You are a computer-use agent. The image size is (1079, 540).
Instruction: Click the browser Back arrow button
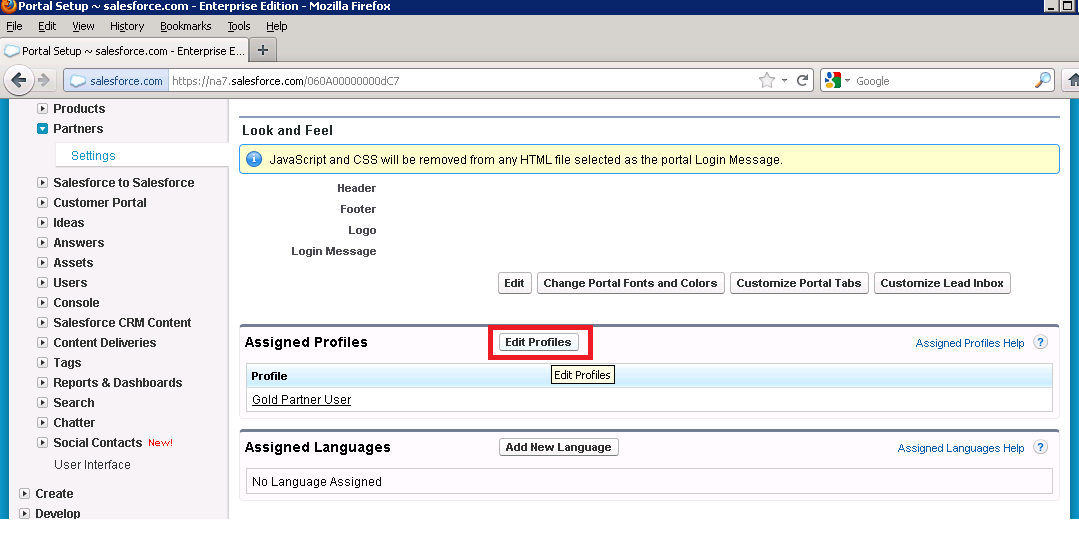point(18,81)
